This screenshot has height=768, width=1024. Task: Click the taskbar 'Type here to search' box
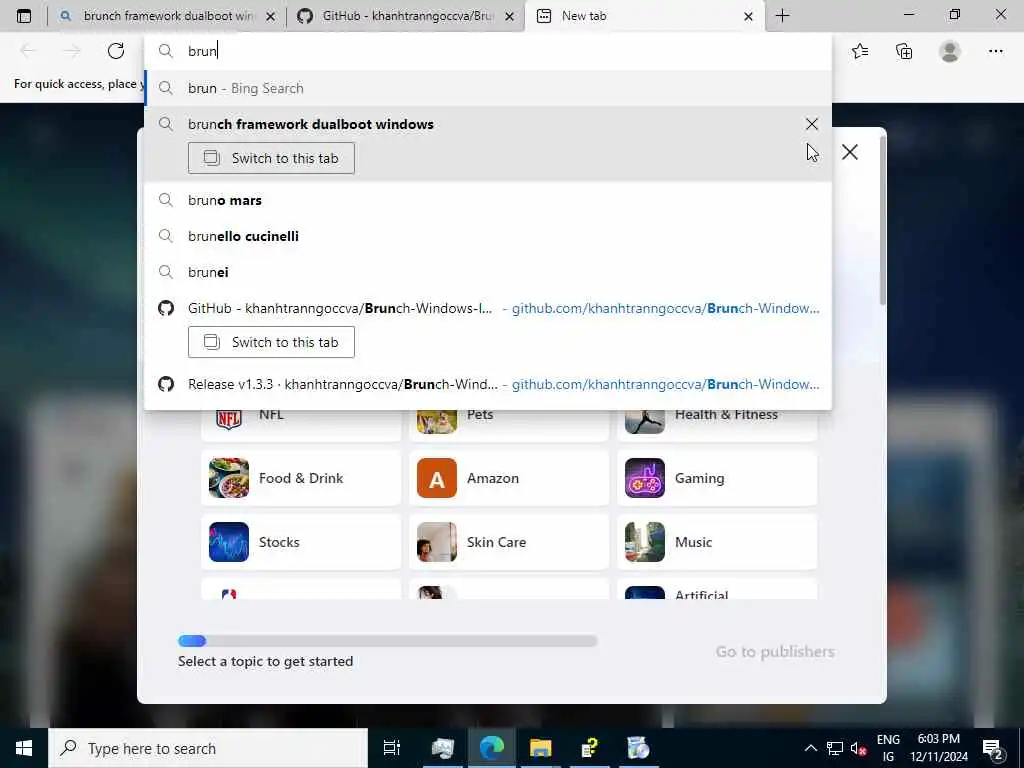(x=208, y=748)
